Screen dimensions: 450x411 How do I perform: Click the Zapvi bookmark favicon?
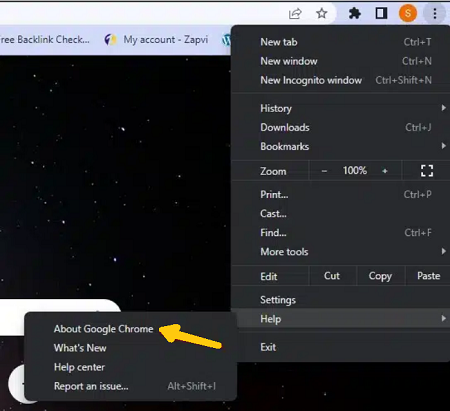click(x=110, y=40)
